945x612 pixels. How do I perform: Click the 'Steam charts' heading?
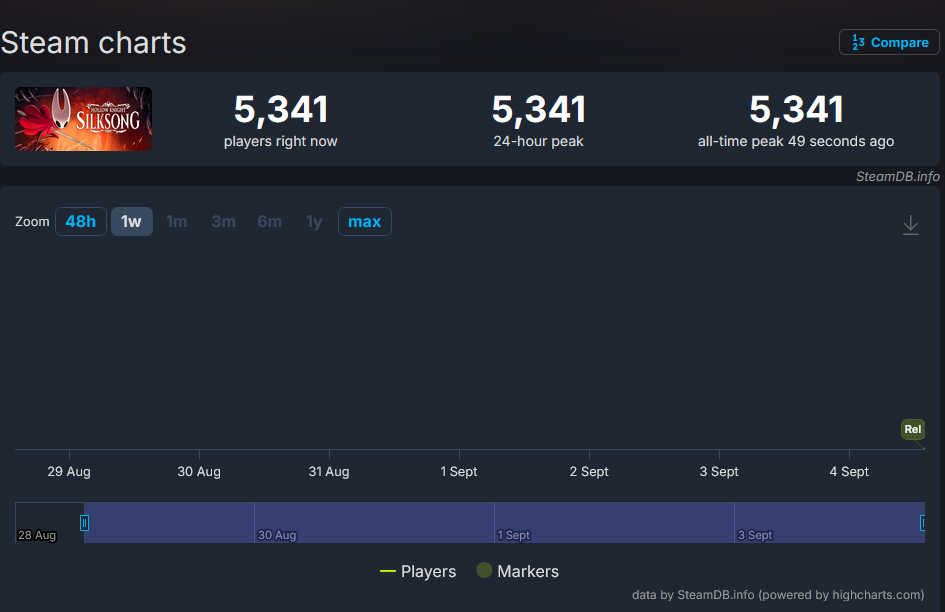pos(93,43)
